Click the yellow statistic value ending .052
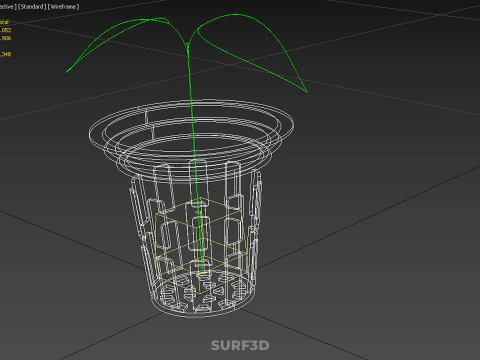Screen dimensions: 480x360 click(6, 30)
